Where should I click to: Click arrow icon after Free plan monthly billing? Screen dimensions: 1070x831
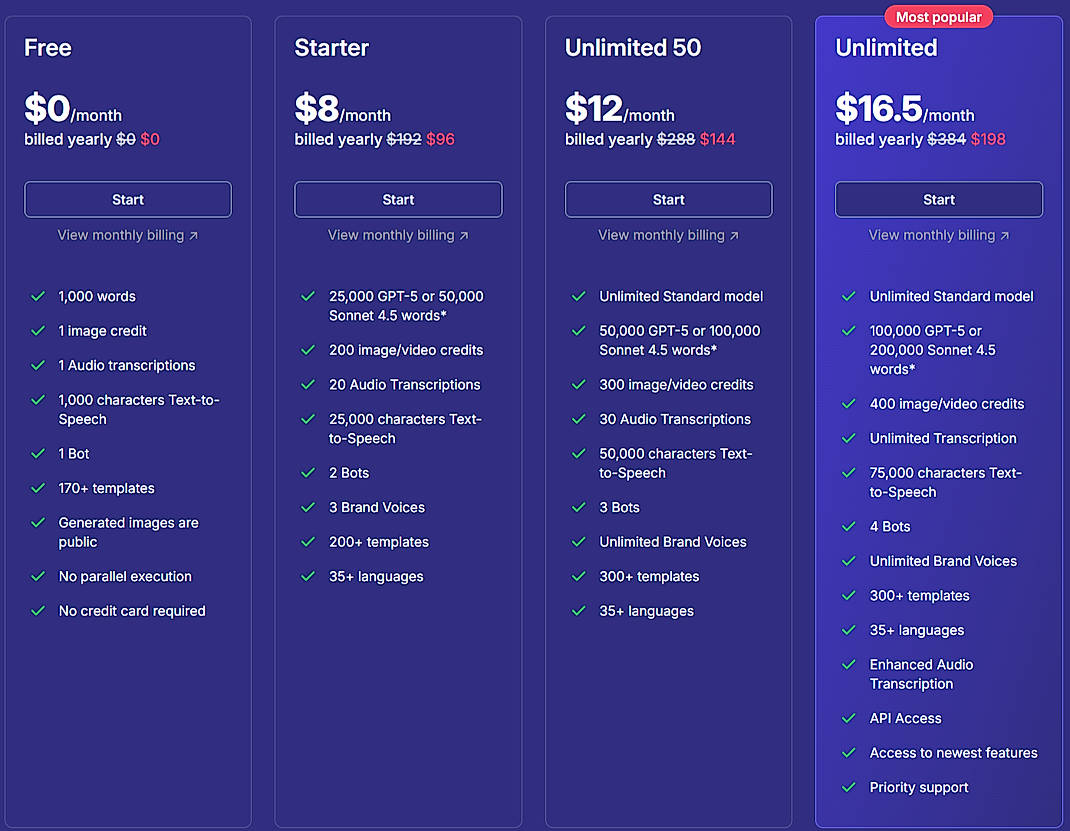pyautogui.click(x=194, y=235)
